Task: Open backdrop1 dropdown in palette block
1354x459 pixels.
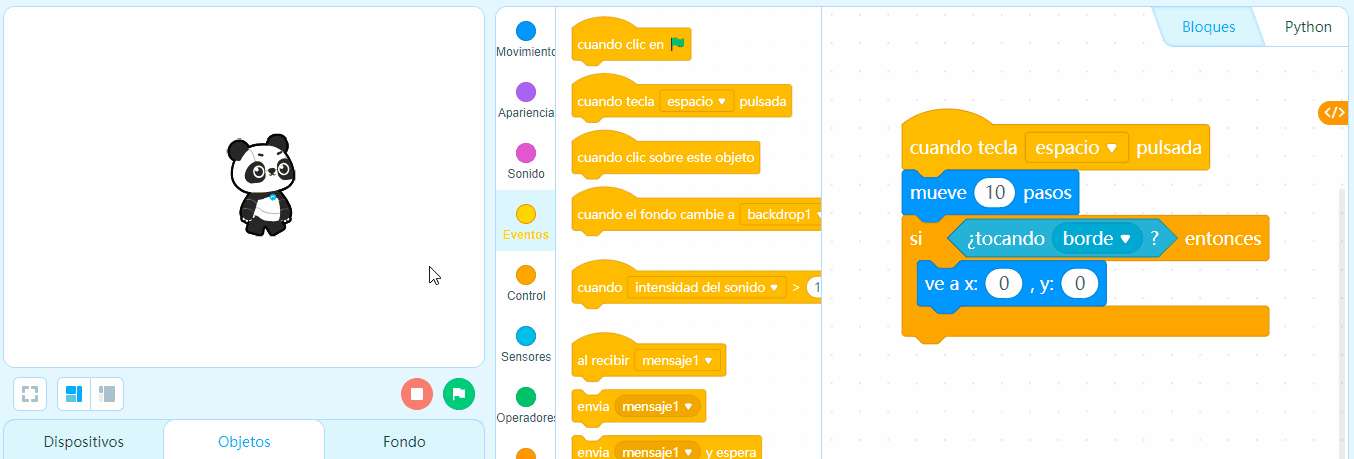Action: point(783,214)
